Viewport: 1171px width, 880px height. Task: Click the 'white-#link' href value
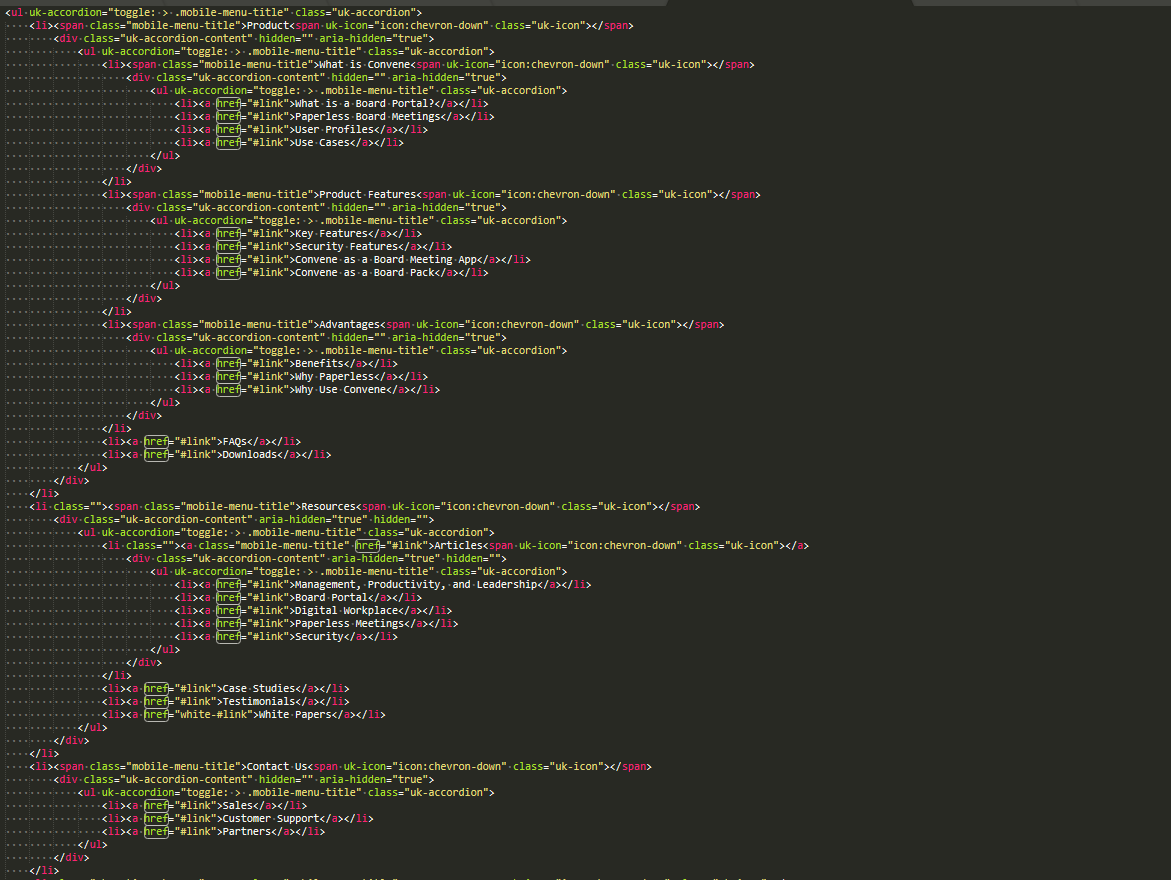(x=213, y=715)
